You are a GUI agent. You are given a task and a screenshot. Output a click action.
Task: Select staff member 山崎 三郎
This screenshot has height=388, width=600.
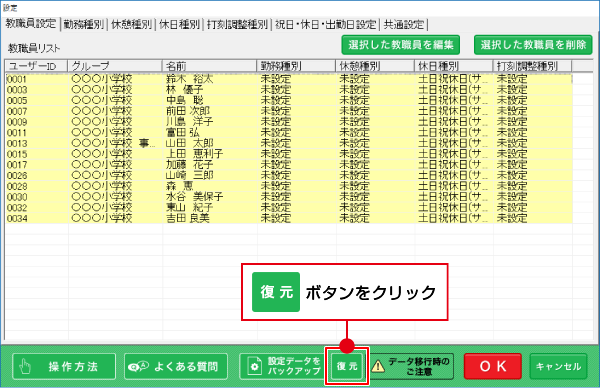[289, 176]
